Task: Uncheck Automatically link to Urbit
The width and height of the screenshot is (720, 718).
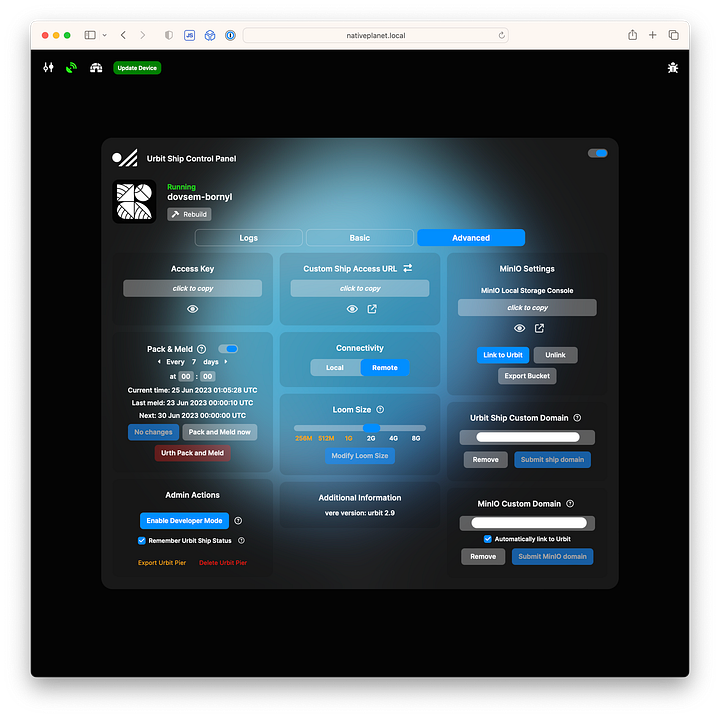Action: click(488, 539)
